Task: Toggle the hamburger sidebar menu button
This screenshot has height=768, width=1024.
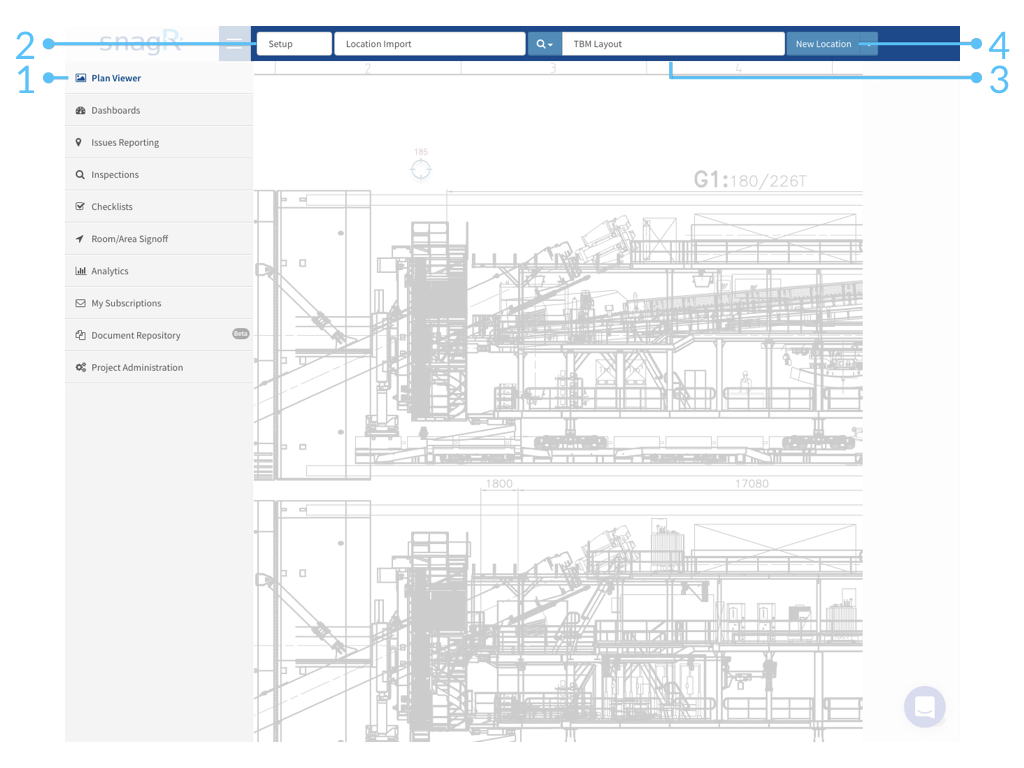Action: (x=234, y=44)
